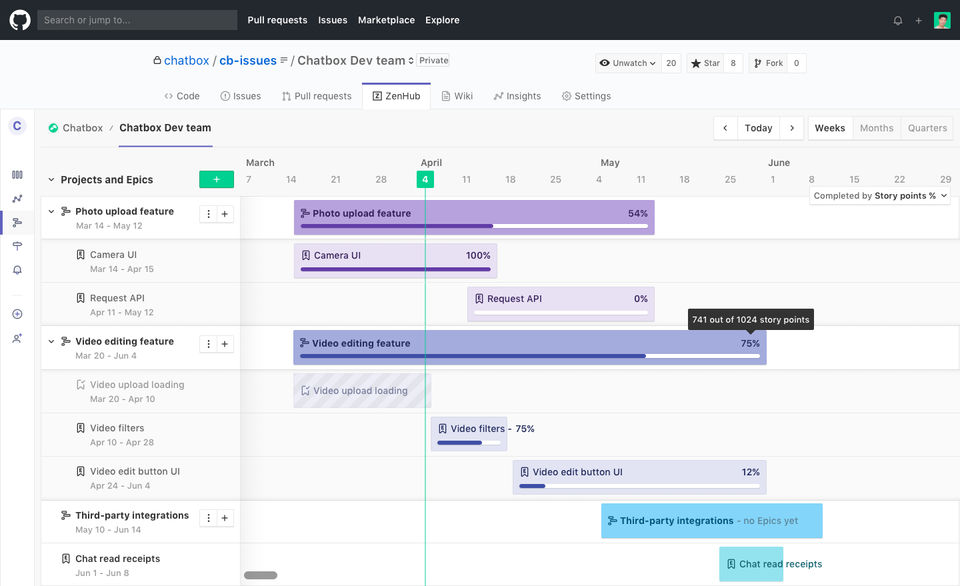
Task: Click the horizontal scrollbar at bottom of timeline
Action: (x=261, y=575)
